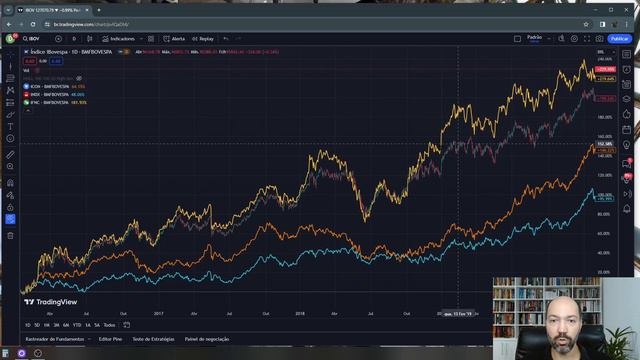
Task: Toggle hide all drawings highlighted icon
Action: point(11,219)
